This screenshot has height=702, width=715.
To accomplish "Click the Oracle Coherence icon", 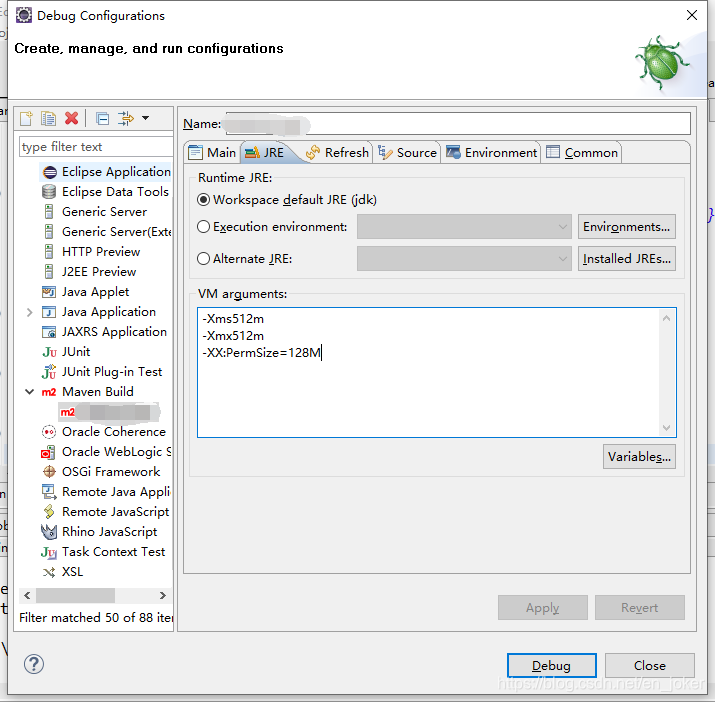I will (49, 432).
